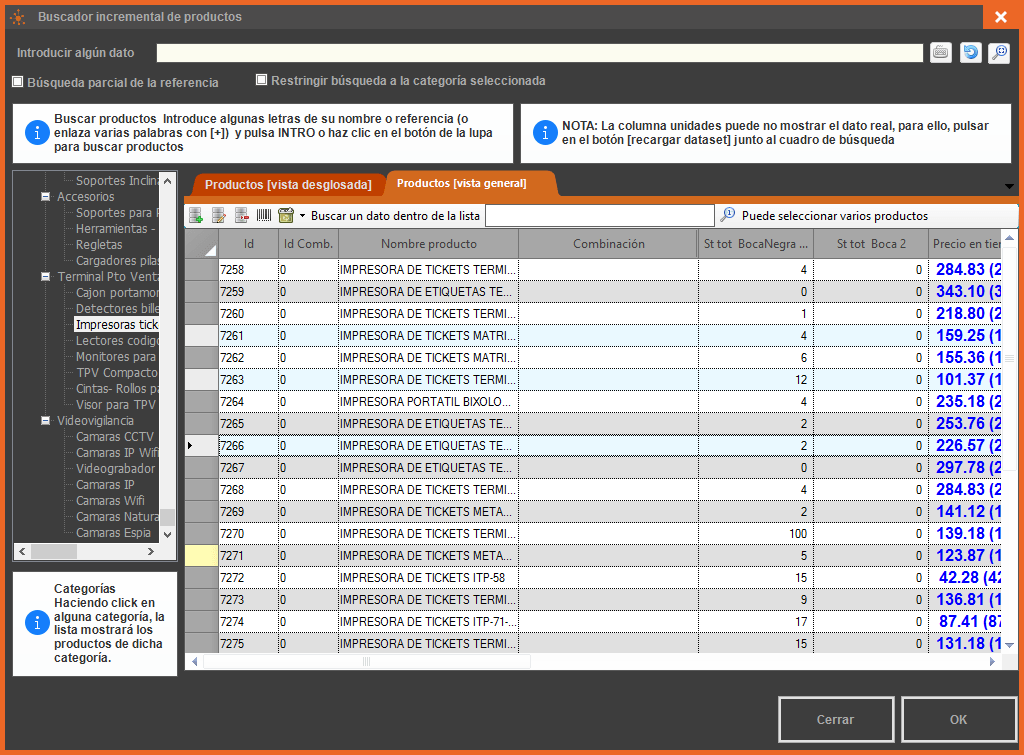The height and width of the screenshot is (755, 1024).
Task: Switch to 'Productos [vista desglosada]' tab
Action: (288, 185)
